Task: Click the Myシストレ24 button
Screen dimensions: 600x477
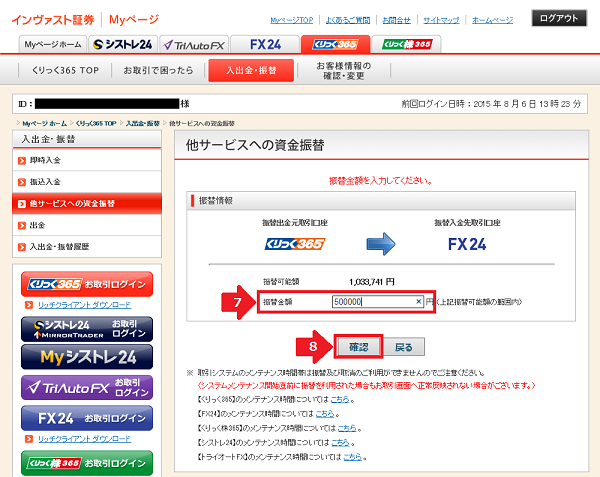Action: [x=87, y=357]
